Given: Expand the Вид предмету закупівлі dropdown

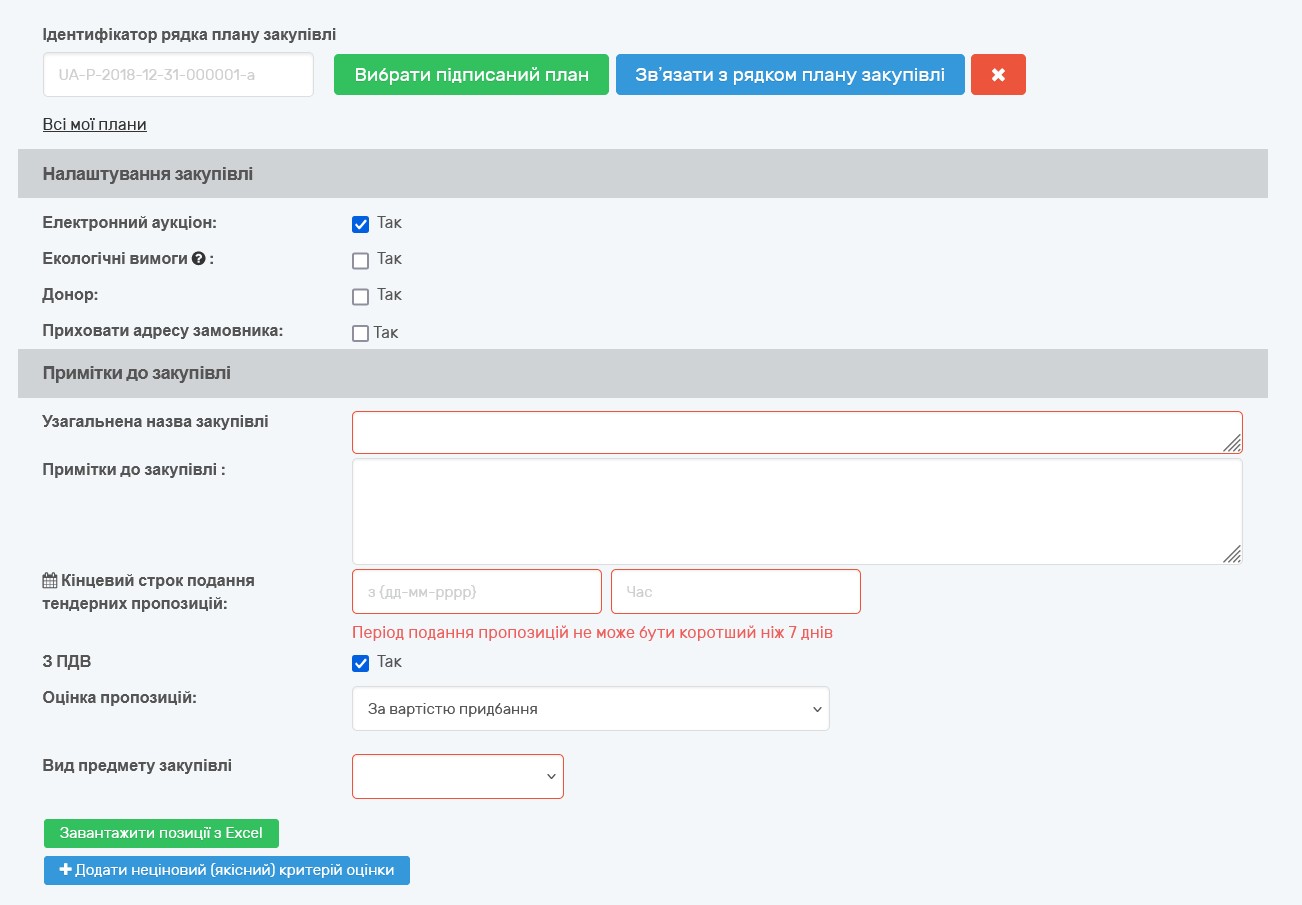Looking at the screenshot, I should click(458, 777).
